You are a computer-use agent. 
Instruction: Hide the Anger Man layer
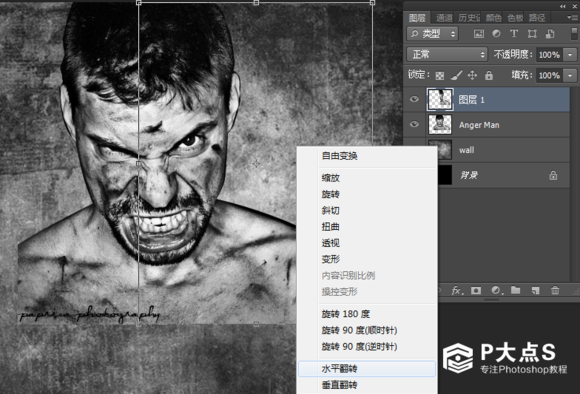click(414, 124)
